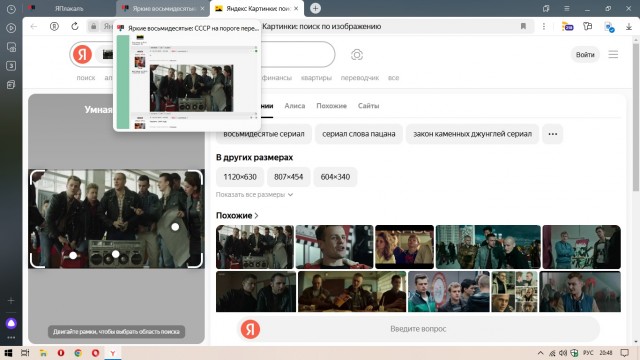The image size is (640, 360).
Task: Select the восьмидесятые сериал chip
Action: [264, 134]
